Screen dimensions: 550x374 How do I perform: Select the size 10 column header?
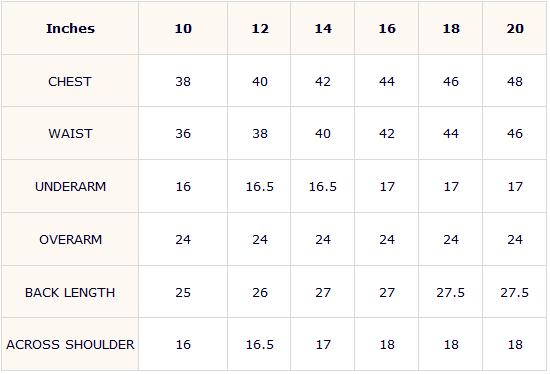[x=183, y=28]
